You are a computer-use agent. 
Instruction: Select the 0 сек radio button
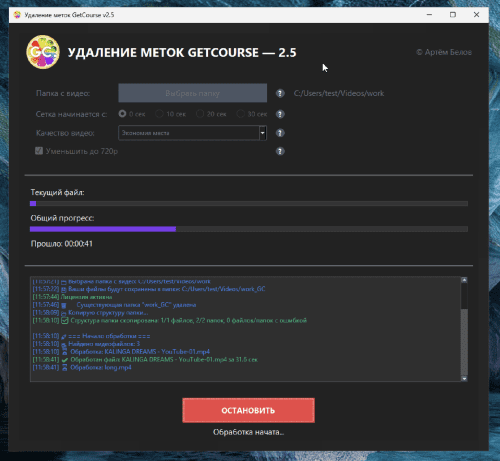(x=122, y=114)
